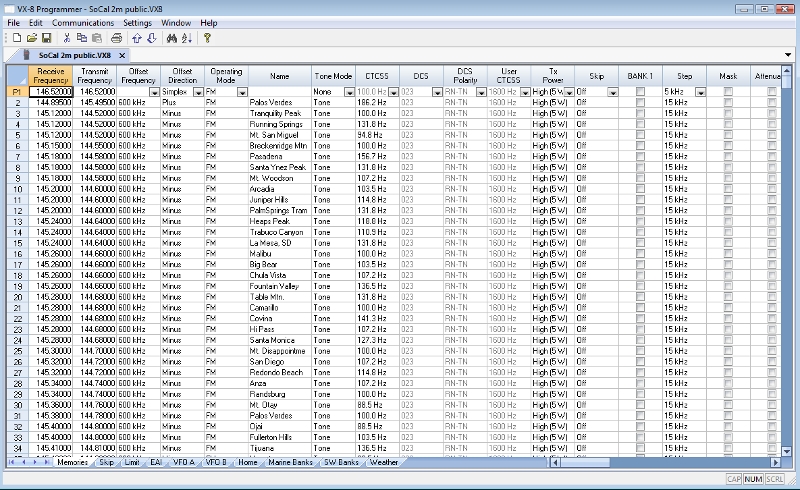Click the Print icon in the toolbar
800x490 pixels.
pos(117,38)
